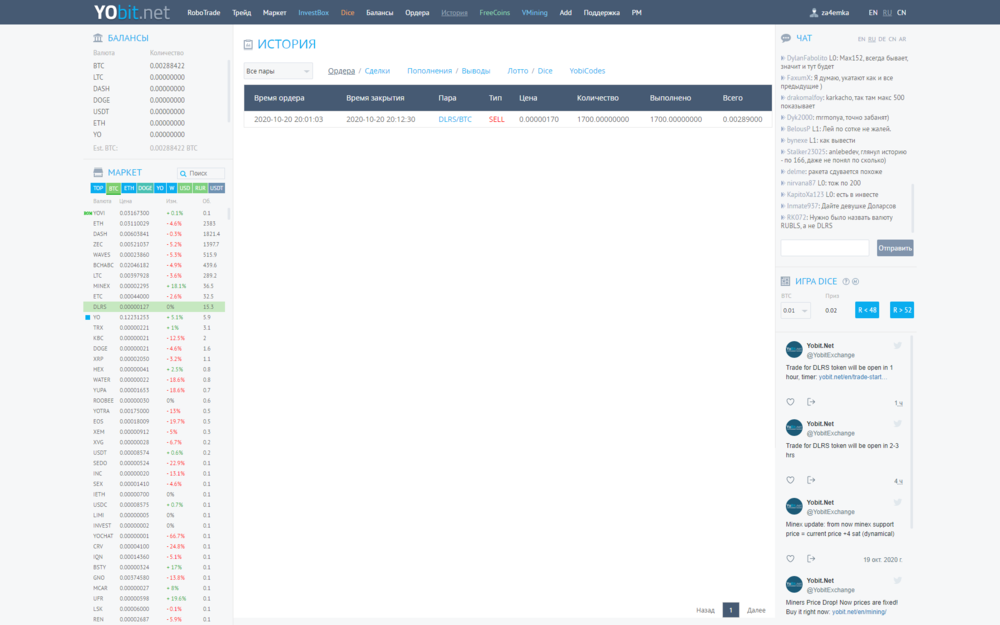Click Twitter bird on the 'open in 1 hour' tweet
Screen dimensions: 1000x625
coord(897,346)
